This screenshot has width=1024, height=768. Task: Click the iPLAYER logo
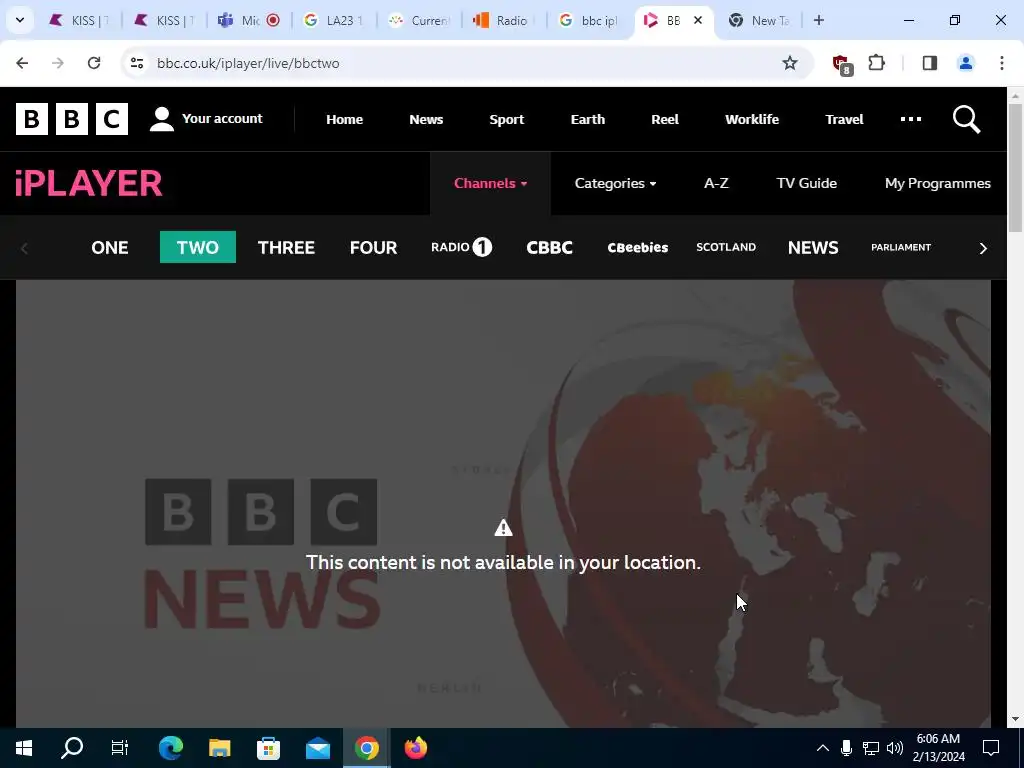[x=89, y=184]
